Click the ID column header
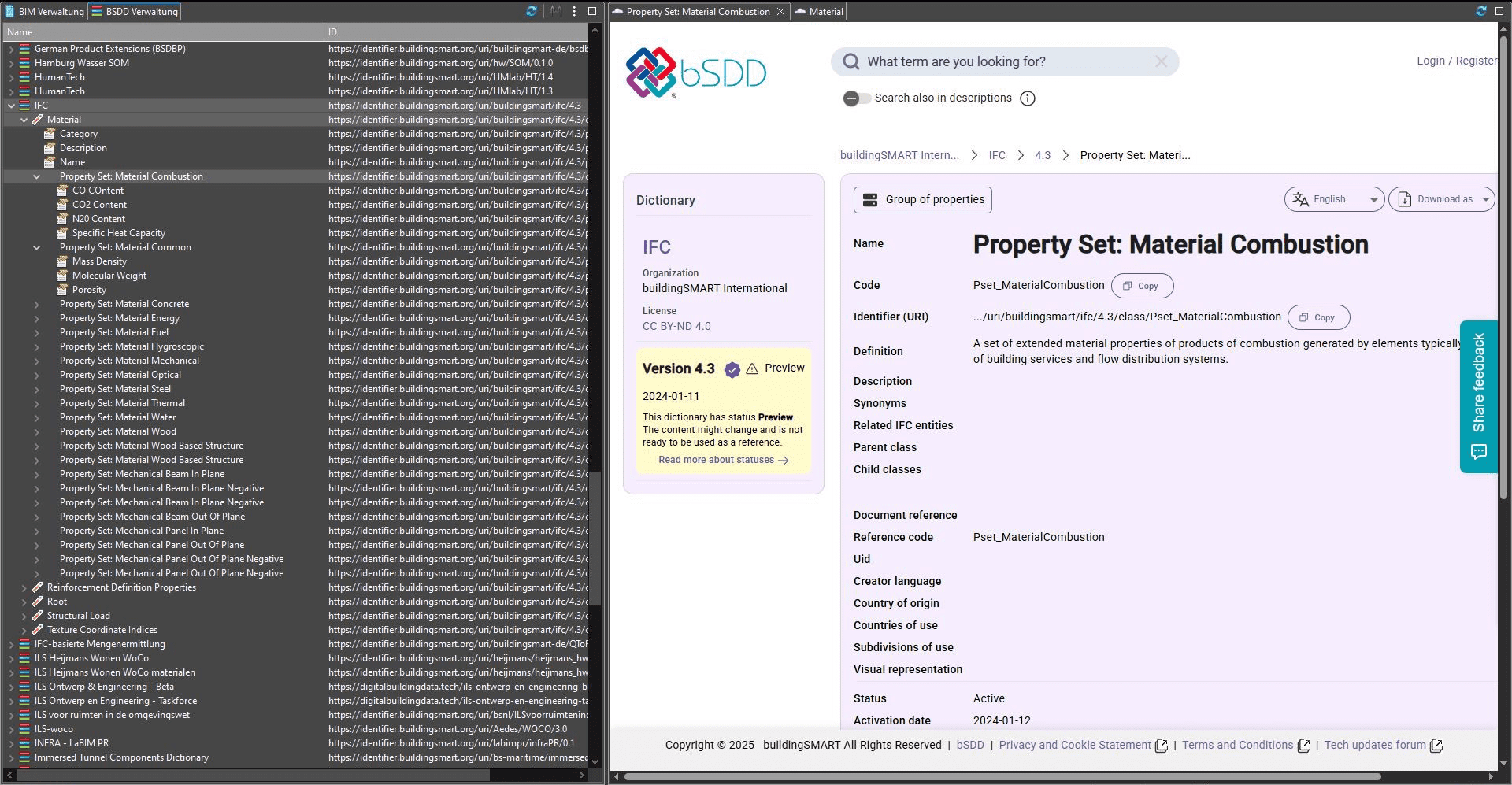The height and width of the screenshot is (785, 1512). tap(456, 32)
